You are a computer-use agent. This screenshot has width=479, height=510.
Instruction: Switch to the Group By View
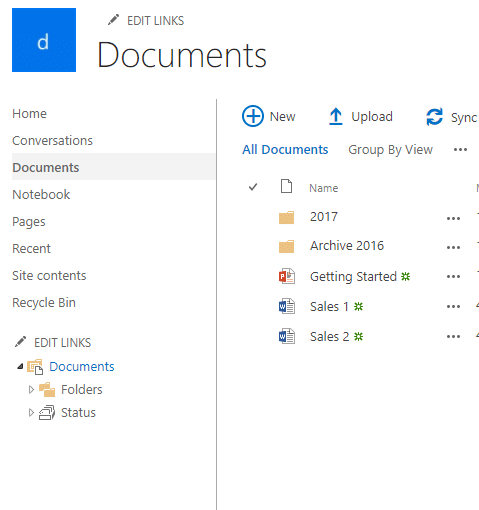tap(390, 150)
